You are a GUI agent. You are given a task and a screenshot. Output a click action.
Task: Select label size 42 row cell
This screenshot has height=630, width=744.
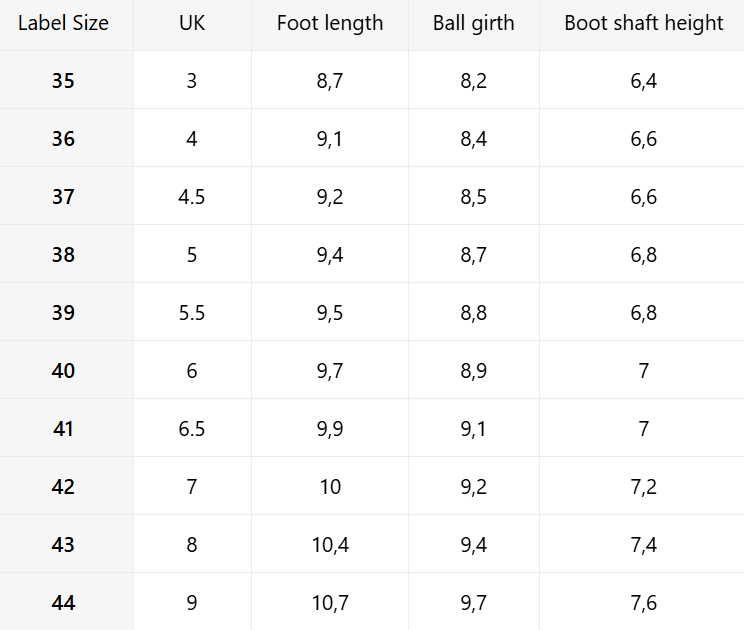point(63,487)
